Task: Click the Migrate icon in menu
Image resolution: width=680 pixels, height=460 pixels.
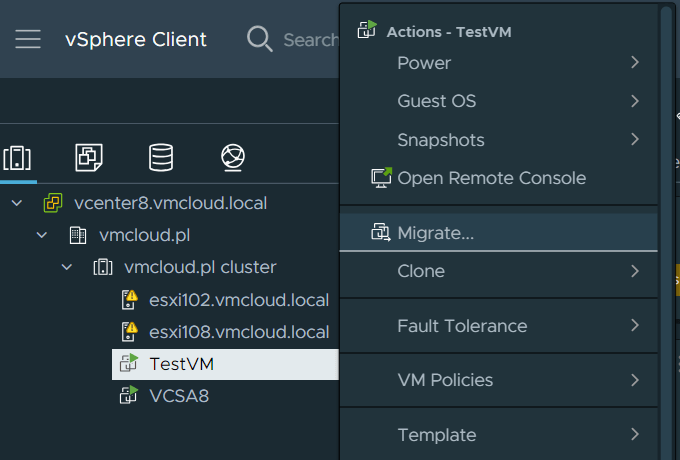Action: click(x=381, y=233)
